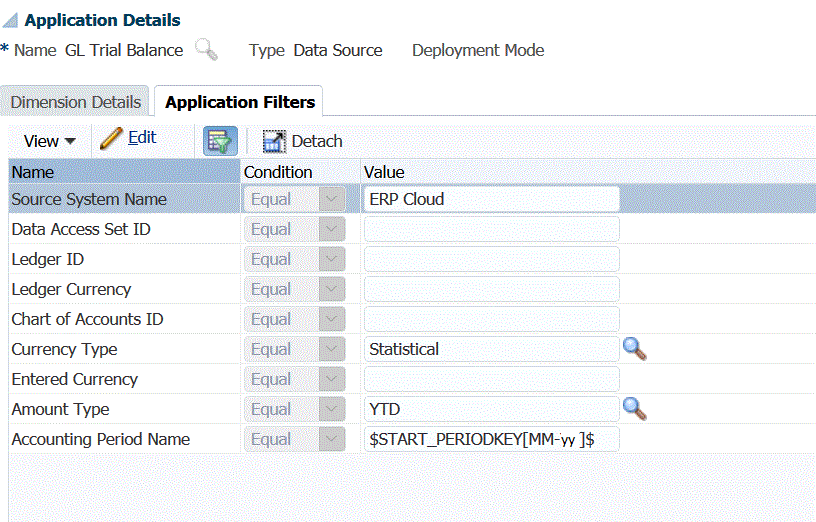816x522 pixels.
Task: Click the Accounting Period Name value field
Action: (491, 439)
